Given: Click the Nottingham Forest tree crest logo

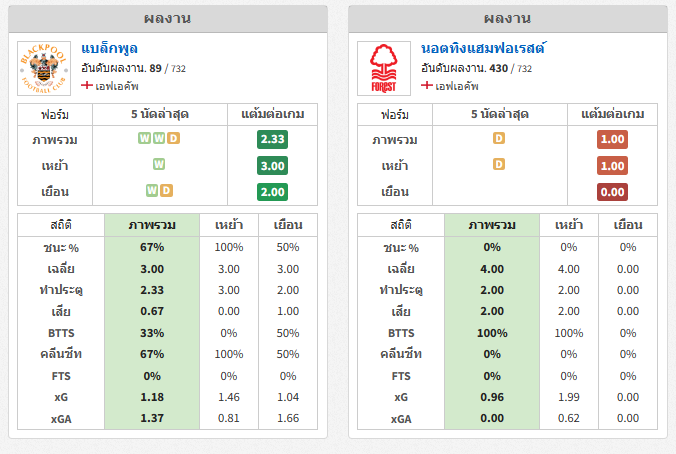Looking at the screenshot, I should tap(384, 68).
